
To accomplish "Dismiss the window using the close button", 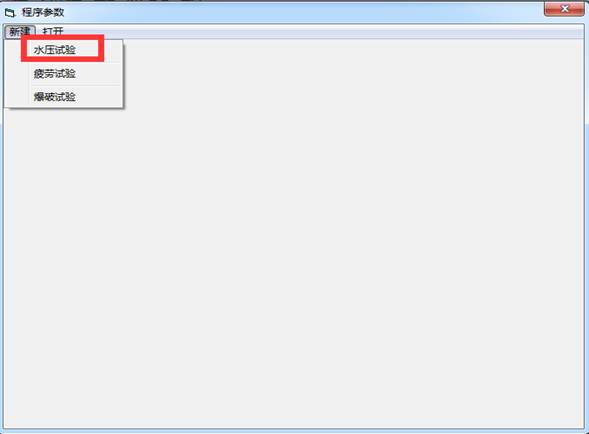I will (x=564, y=9).
